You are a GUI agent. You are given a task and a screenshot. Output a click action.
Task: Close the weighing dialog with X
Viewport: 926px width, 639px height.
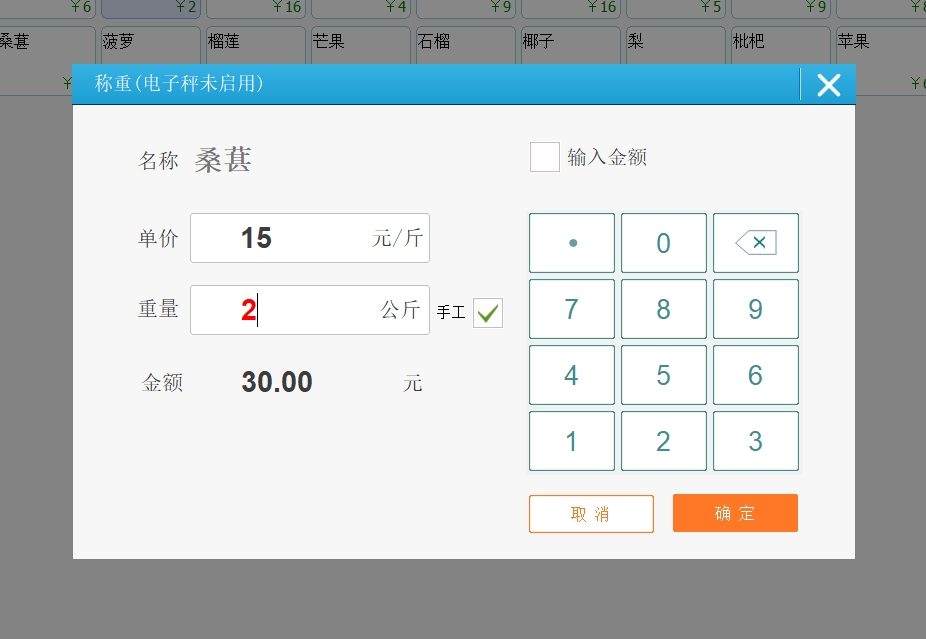tap(828, 85)
